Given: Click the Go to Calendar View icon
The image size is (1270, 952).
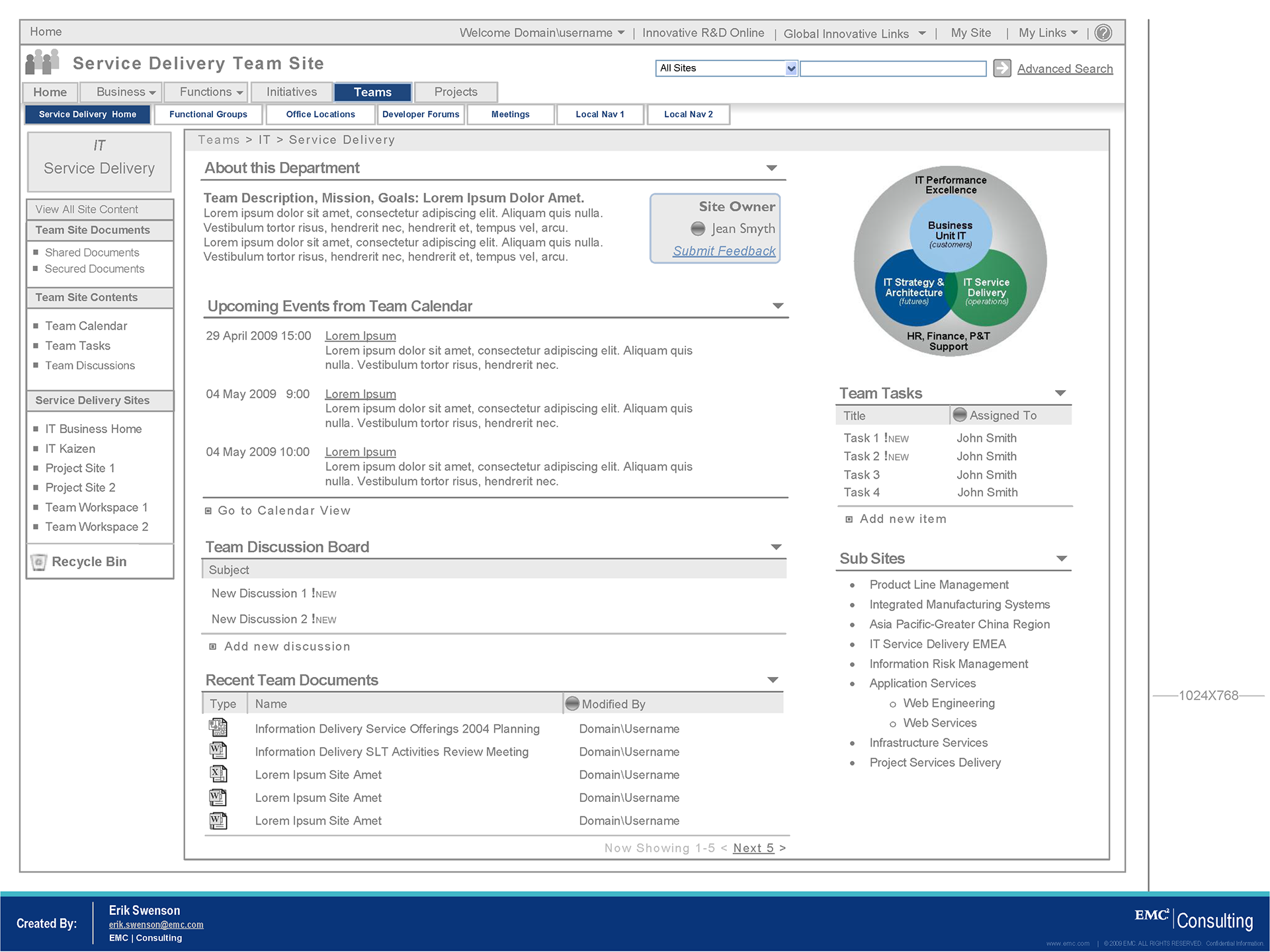Looking at the screenshot, I should click(x=208, y=511).
